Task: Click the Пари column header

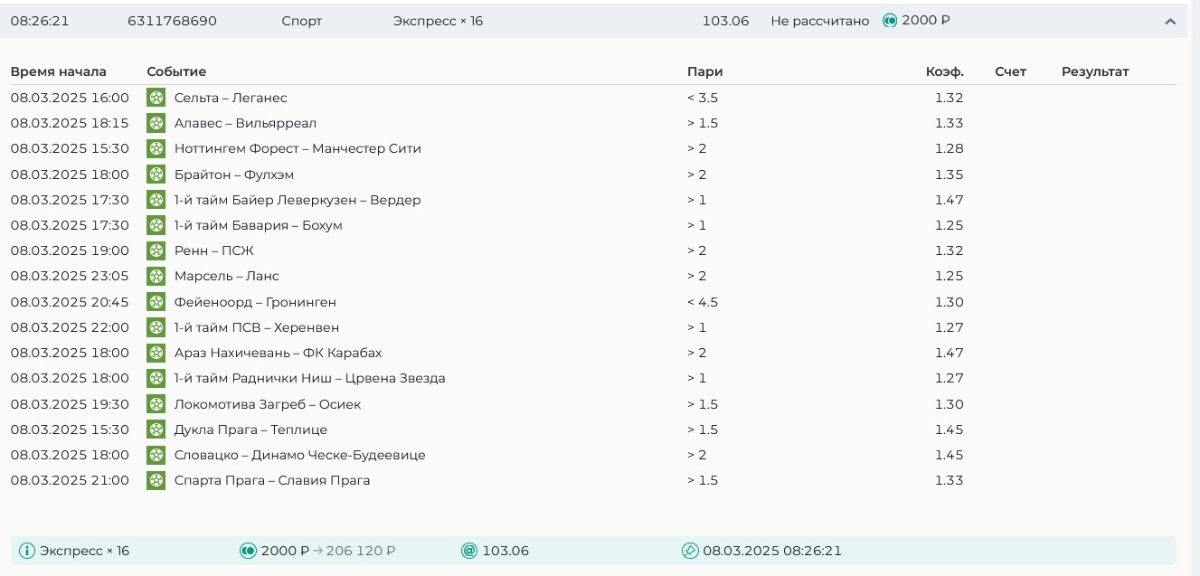Action: (x=705, y=72)
